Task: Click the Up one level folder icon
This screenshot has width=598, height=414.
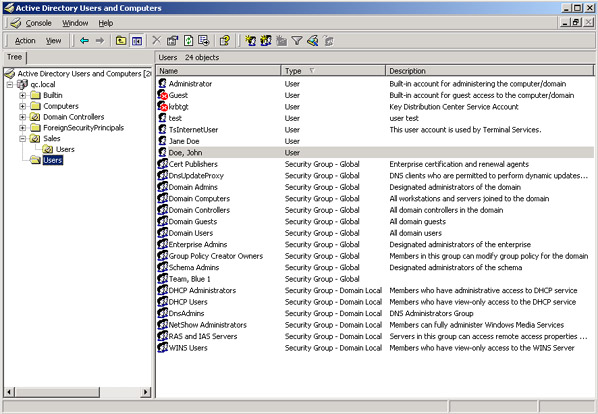Action: 121,40
